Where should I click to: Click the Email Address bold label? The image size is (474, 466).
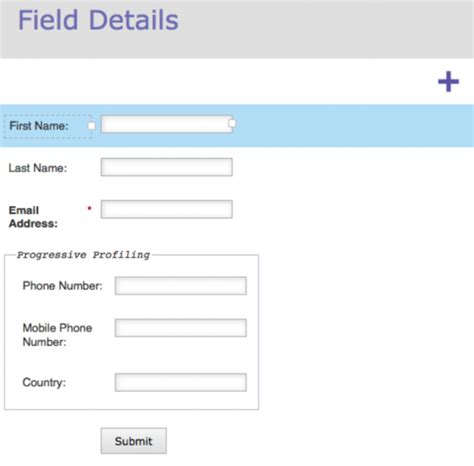point(33,217)
